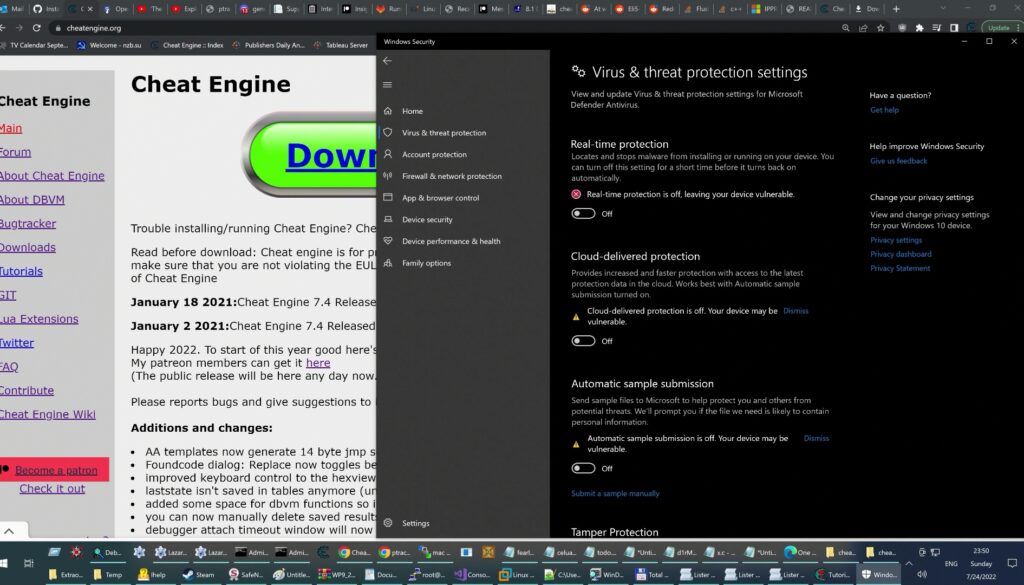Image resolution: width=1024 pixels, height=585 pixels.
Task: Expand the collapse arrow at page bottom-left
Action: click(9, 531)
